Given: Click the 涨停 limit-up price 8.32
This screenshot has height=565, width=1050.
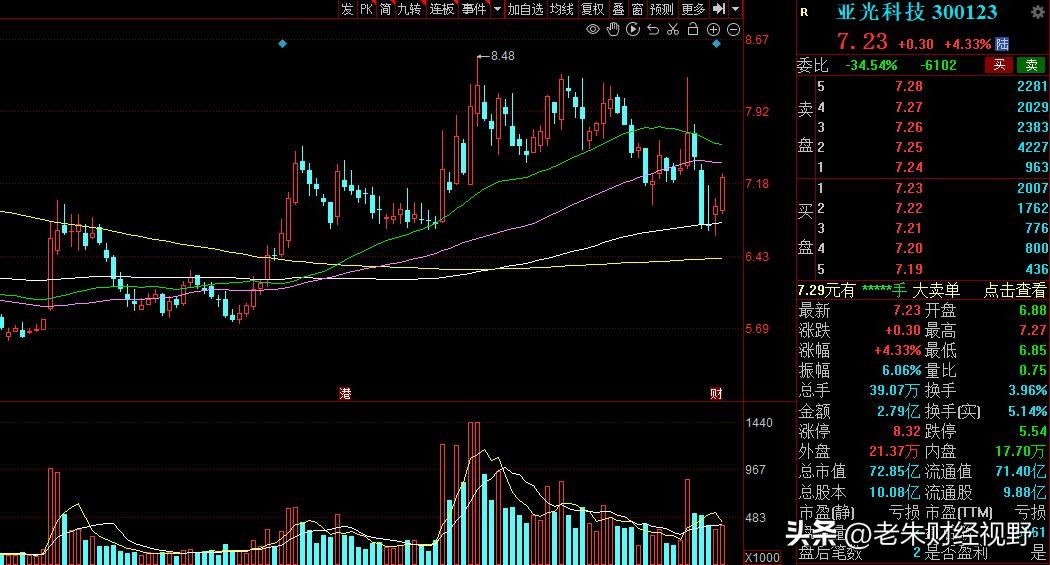Looking at the screenshot, I should pyautogui.click(x=907, y=431).
